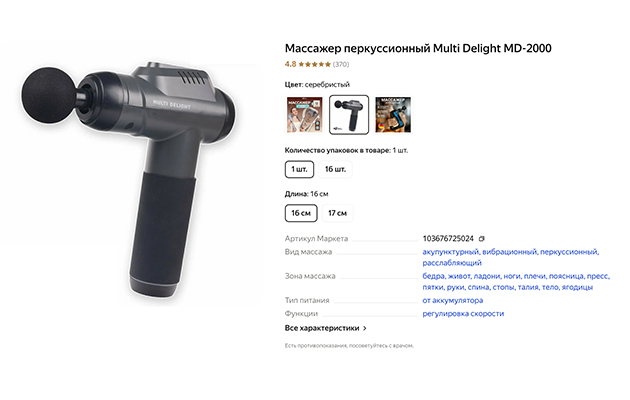Copy the Артикул Маркета number icon

[482, 239]
